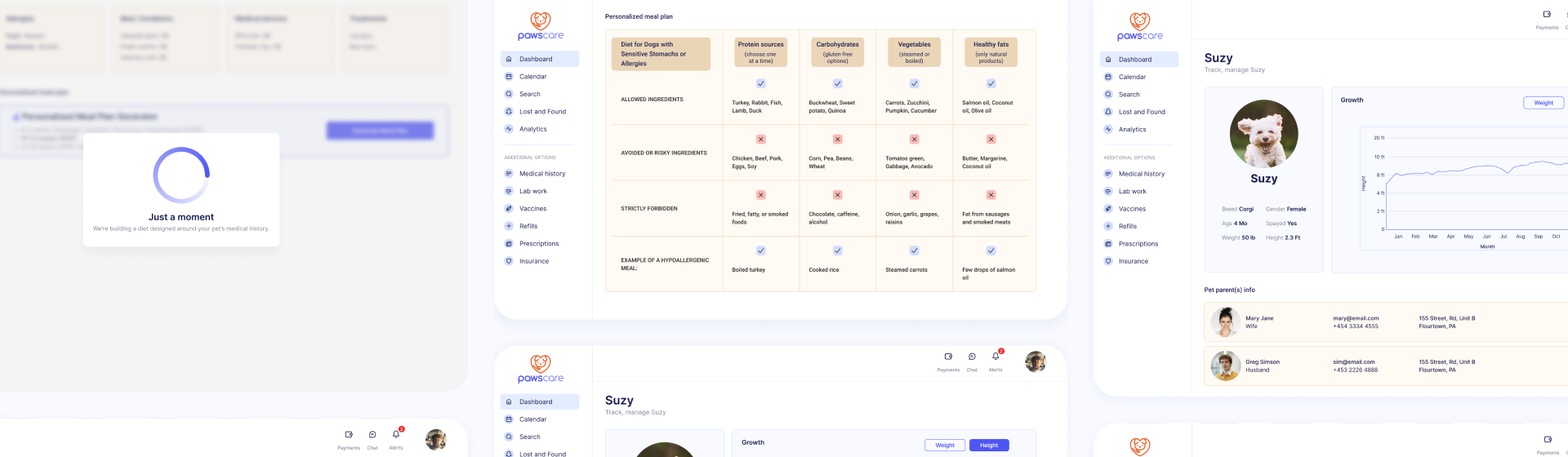Click the Alerts bell above the Height button
This screenshot has height=457, width=1568.
coord(996,357)
